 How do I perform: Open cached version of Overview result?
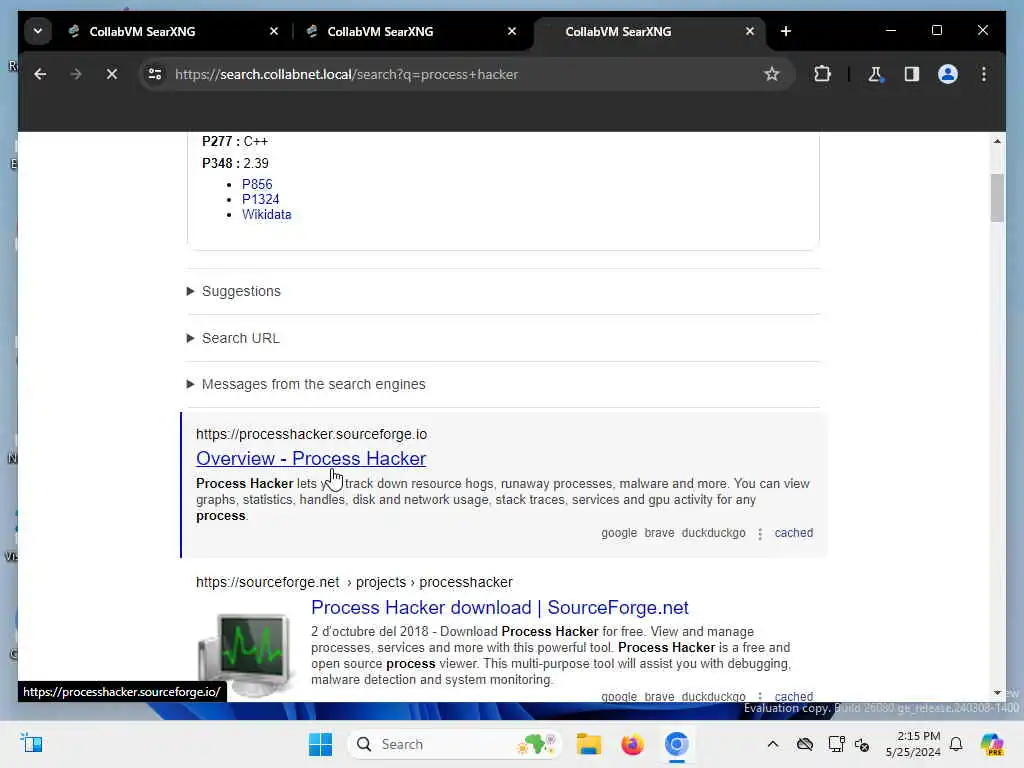(793, 533)
